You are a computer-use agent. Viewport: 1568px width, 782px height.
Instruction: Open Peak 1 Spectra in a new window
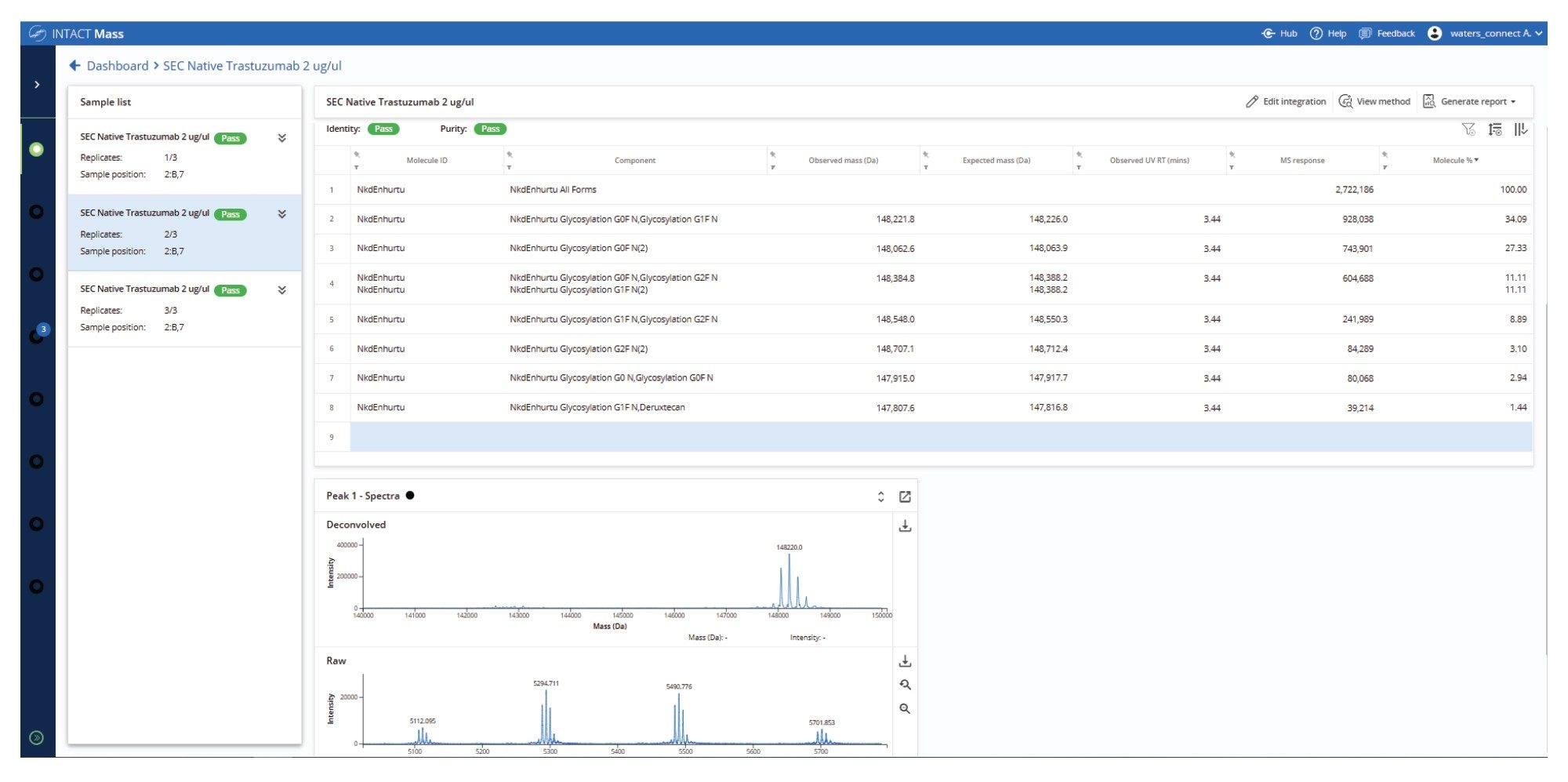[907, 496]
